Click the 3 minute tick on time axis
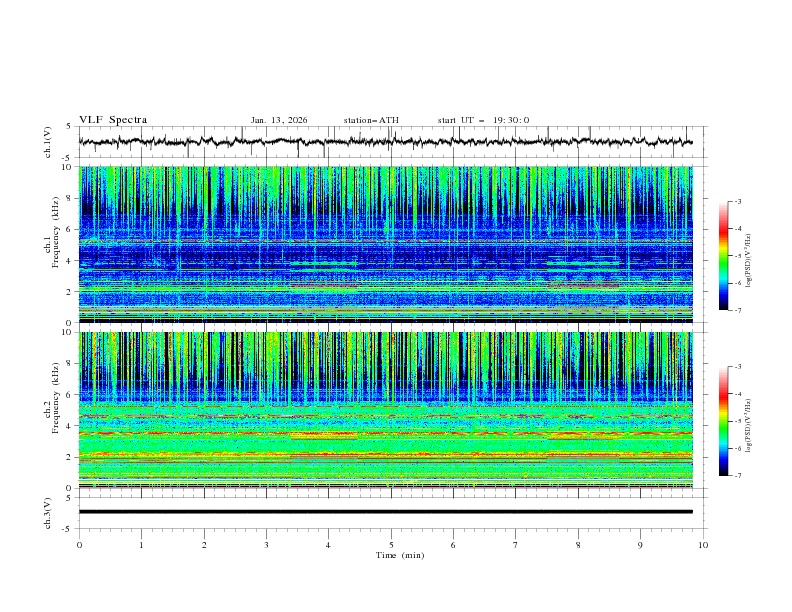 click(x=266, y=546)
